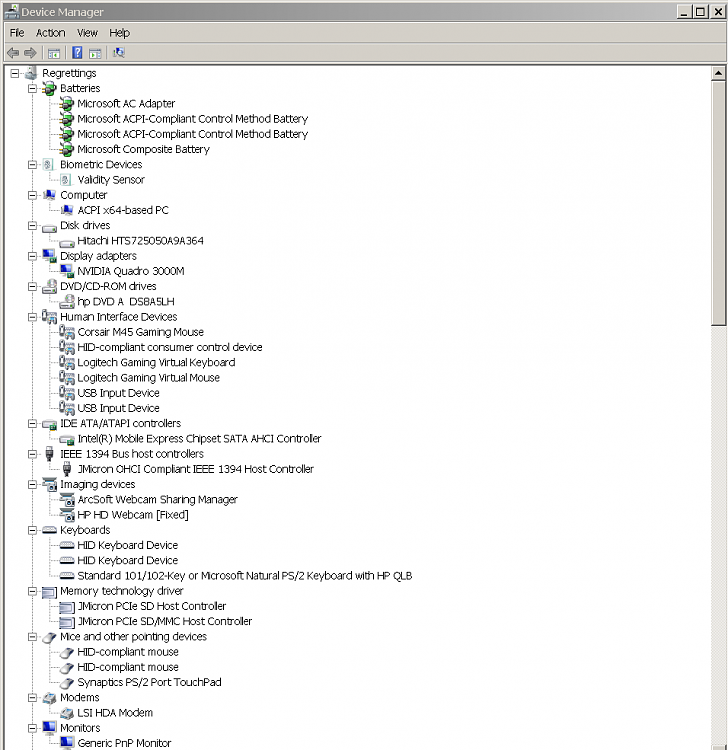Select Logitech Gaming Virtual Keyboard
Image resolution: width=728 pixels, height=750 pixels.
[x=156, y=363]
